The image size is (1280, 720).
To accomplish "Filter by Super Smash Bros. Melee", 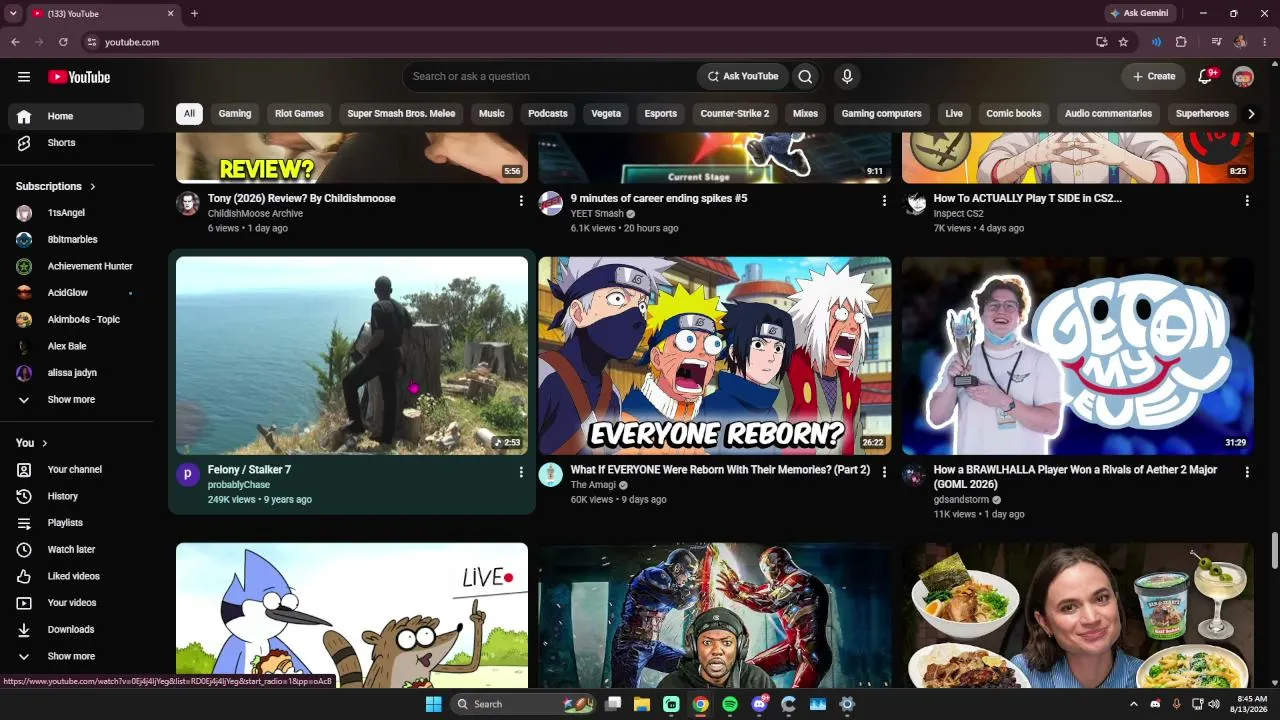I will click(401, 114).
